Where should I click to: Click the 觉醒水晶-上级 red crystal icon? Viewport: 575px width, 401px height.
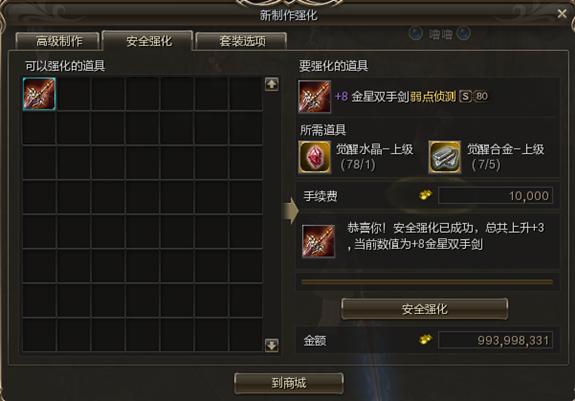315,157
